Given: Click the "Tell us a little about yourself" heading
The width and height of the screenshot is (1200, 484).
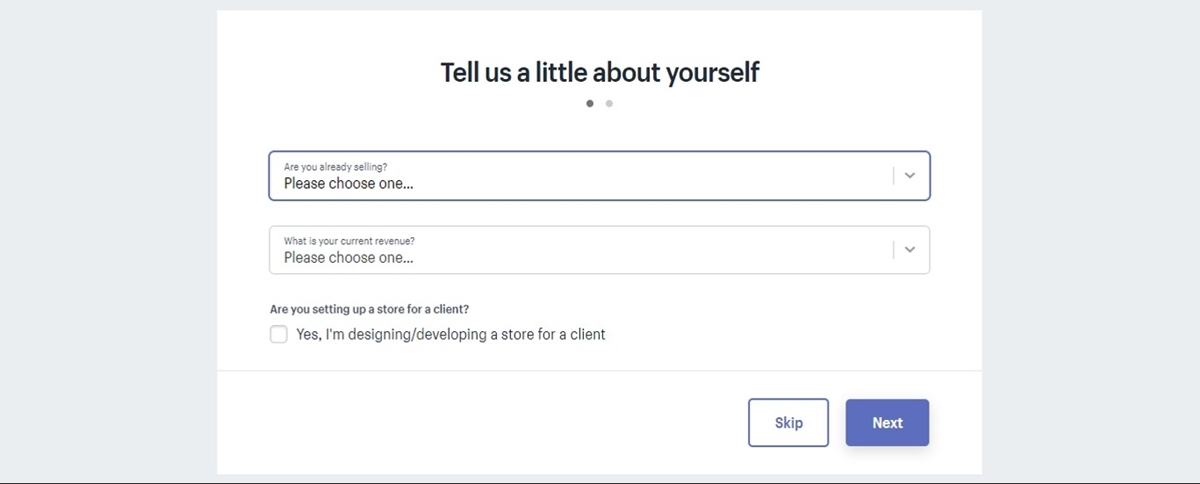Looking at the screenshot, I should (x=599, y=72).
